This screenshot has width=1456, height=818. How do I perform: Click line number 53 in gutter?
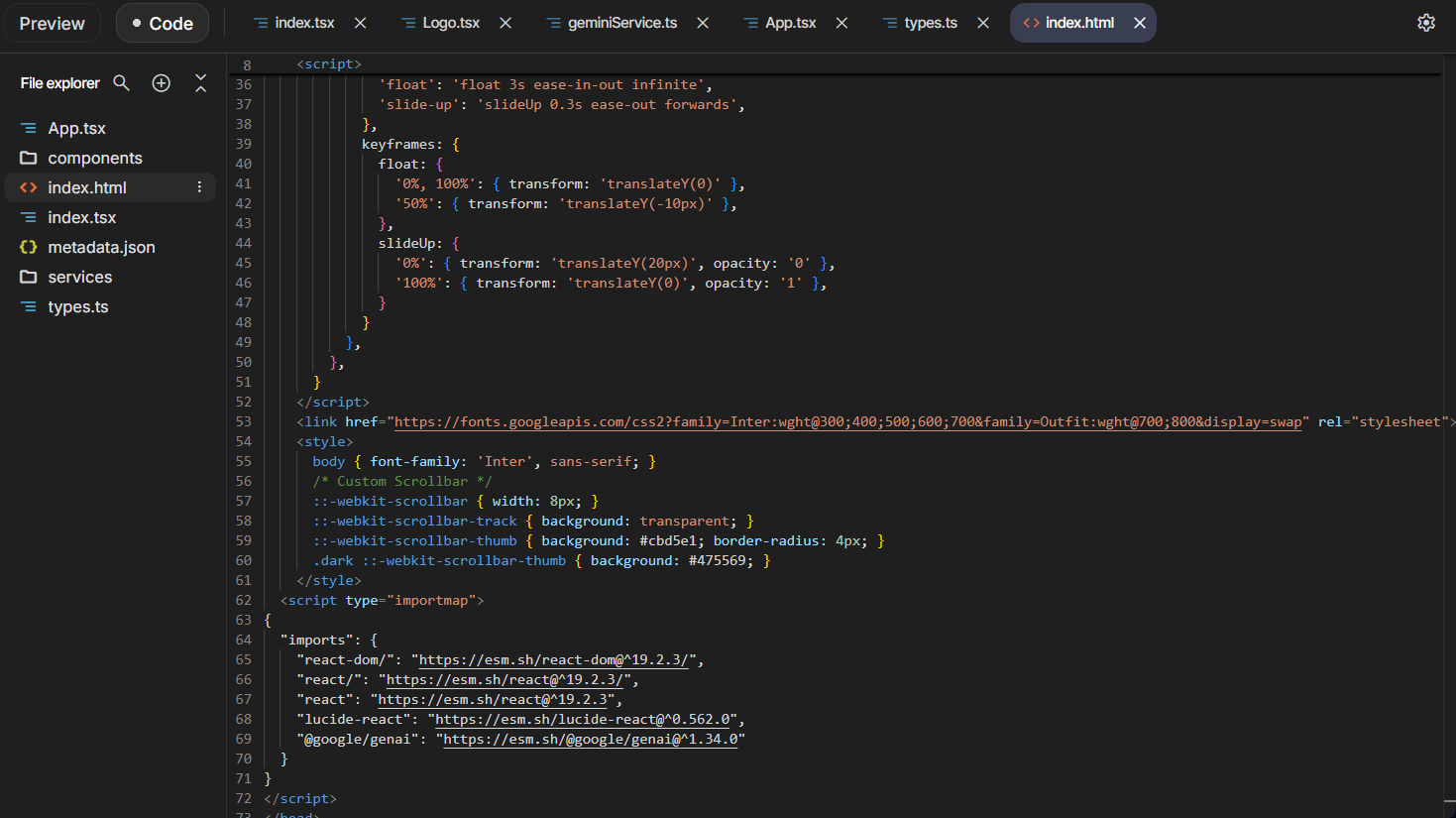coord(244,421)
